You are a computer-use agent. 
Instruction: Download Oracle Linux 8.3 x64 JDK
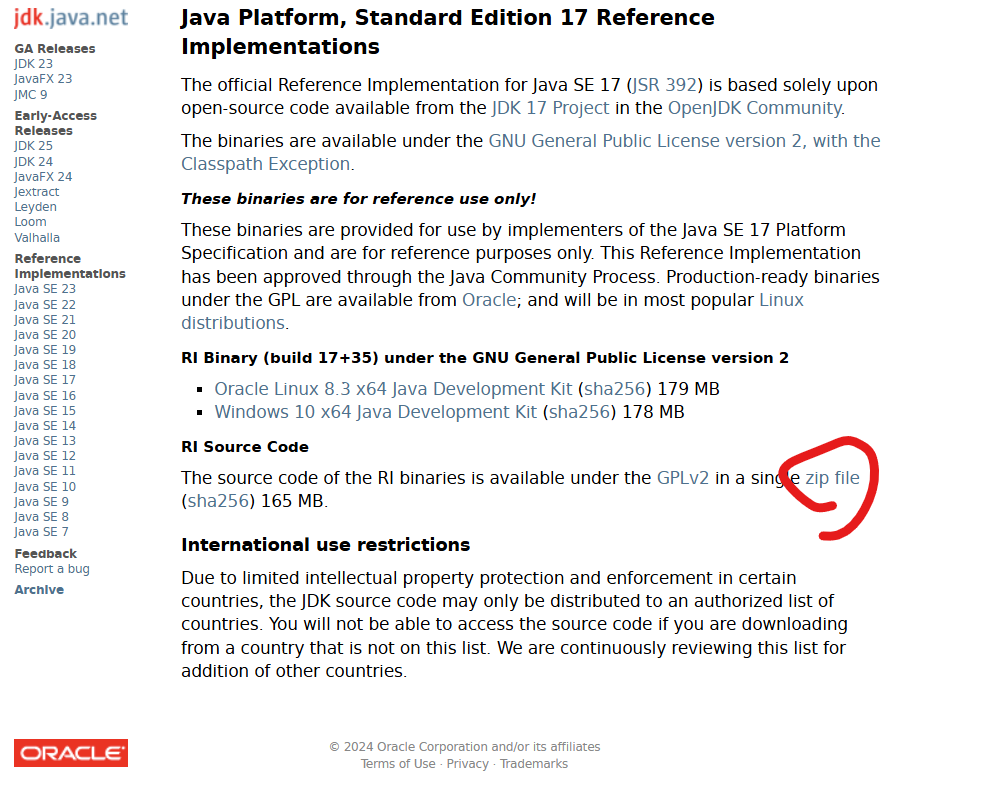click(x=394, y=389)
